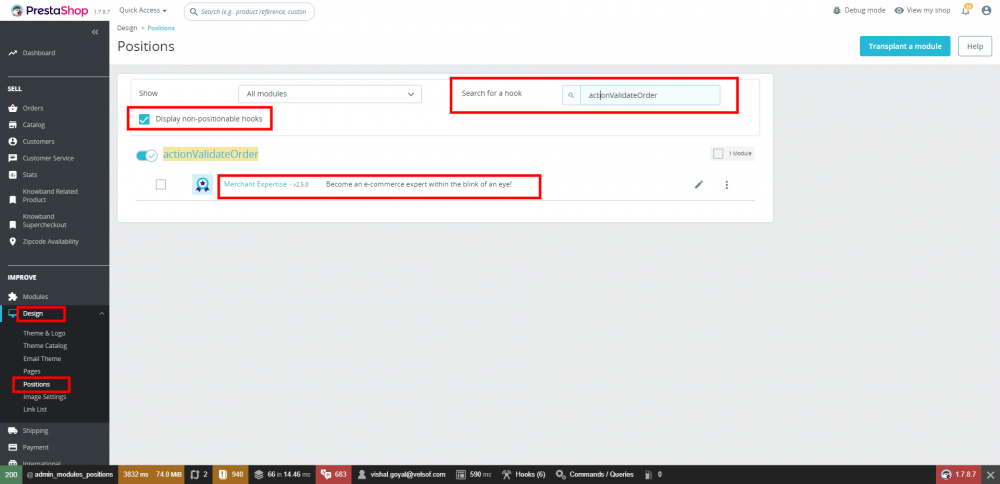Open the AJAX requests panel showing 2
Screen dimensions: 1000x484
(200, 474)
